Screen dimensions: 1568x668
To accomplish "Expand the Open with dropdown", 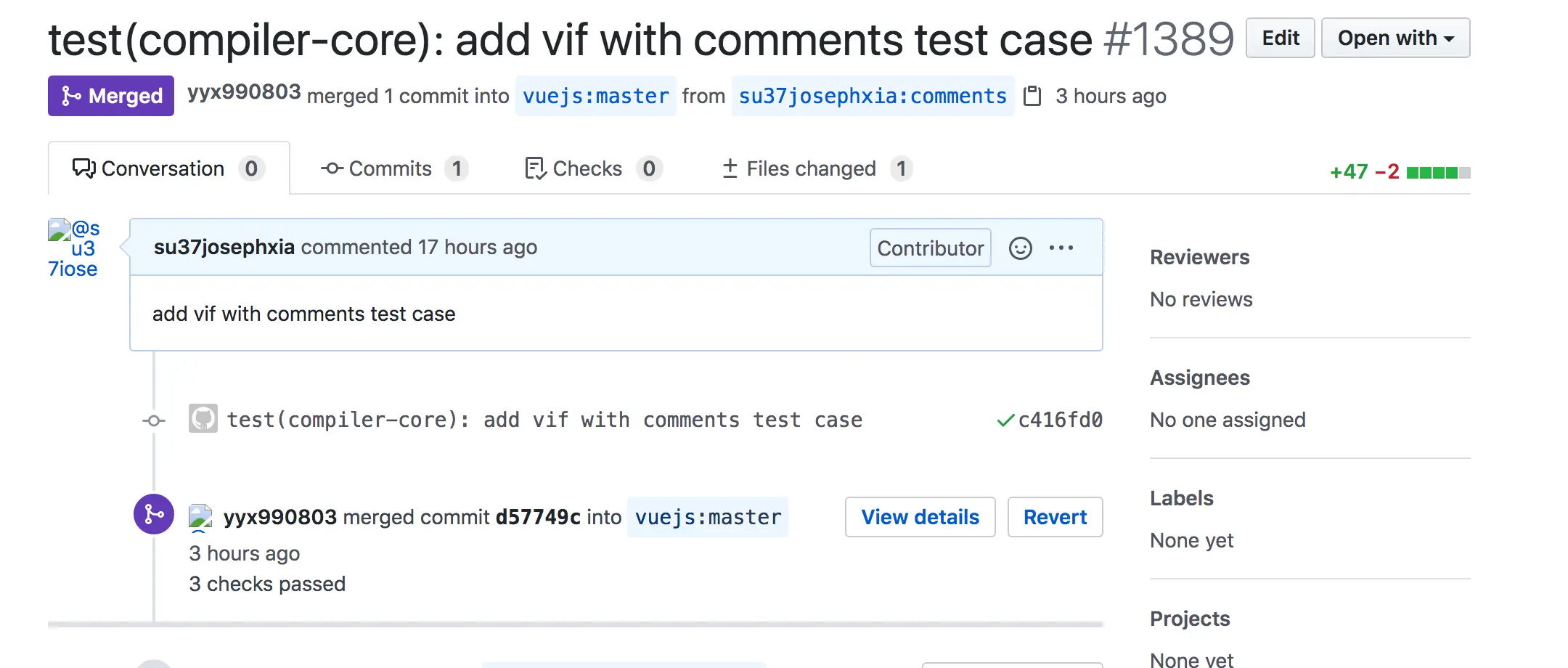I will 1395,38.
